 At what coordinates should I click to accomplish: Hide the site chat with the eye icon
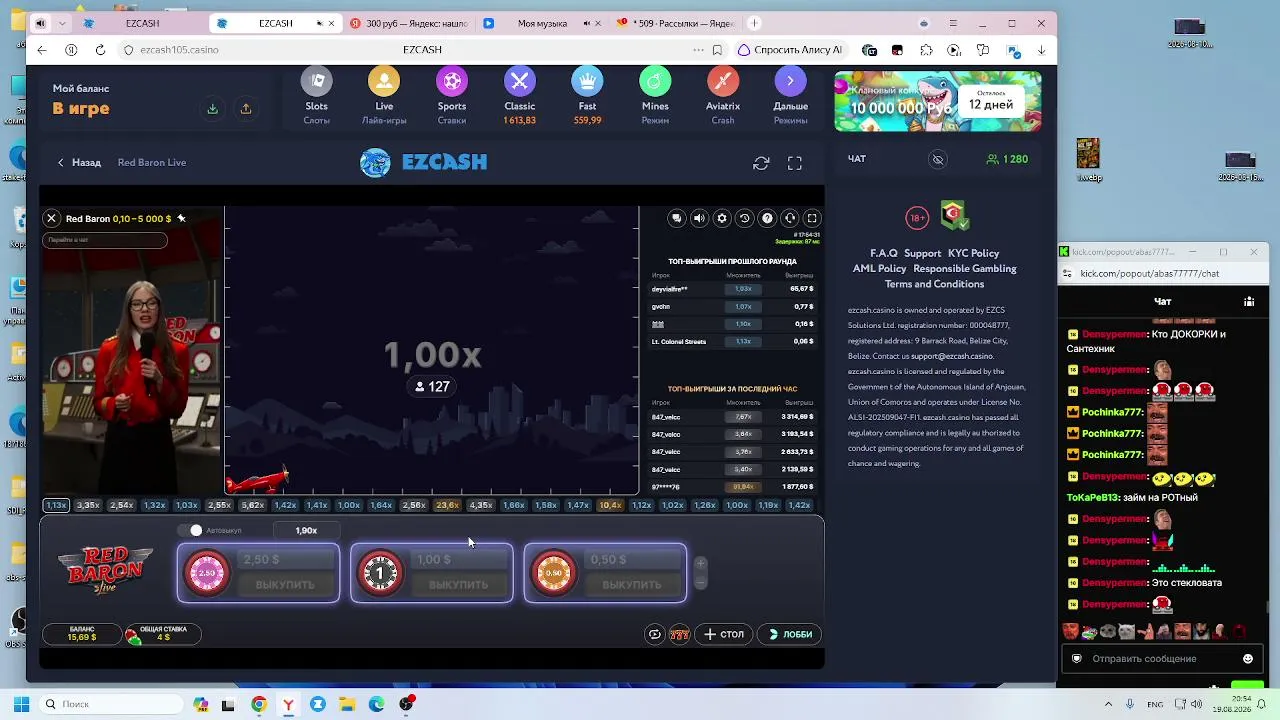click(x=938, y=159)
